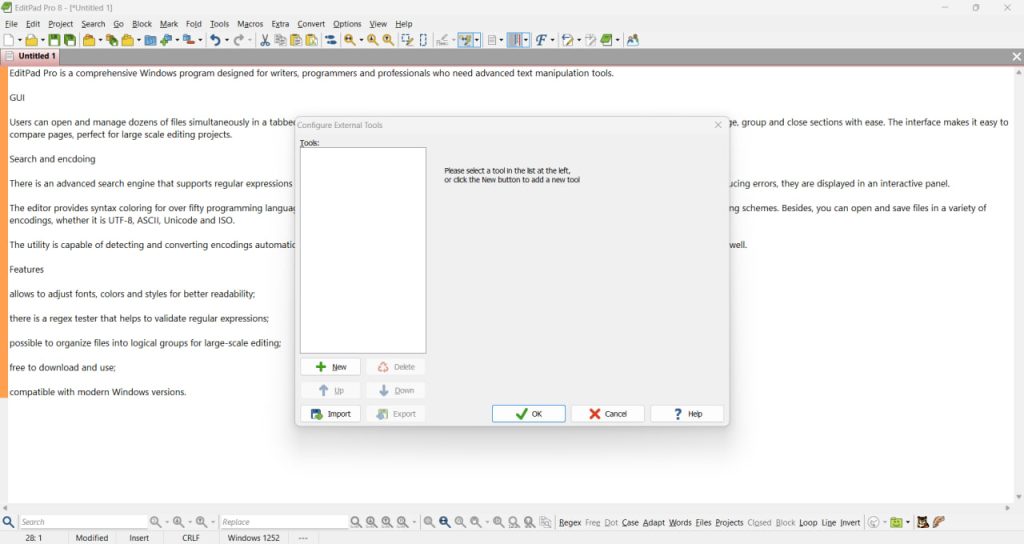Click the New file icon in the toolbar
The width and height of the screenshot is (1024, 544).
9,40
